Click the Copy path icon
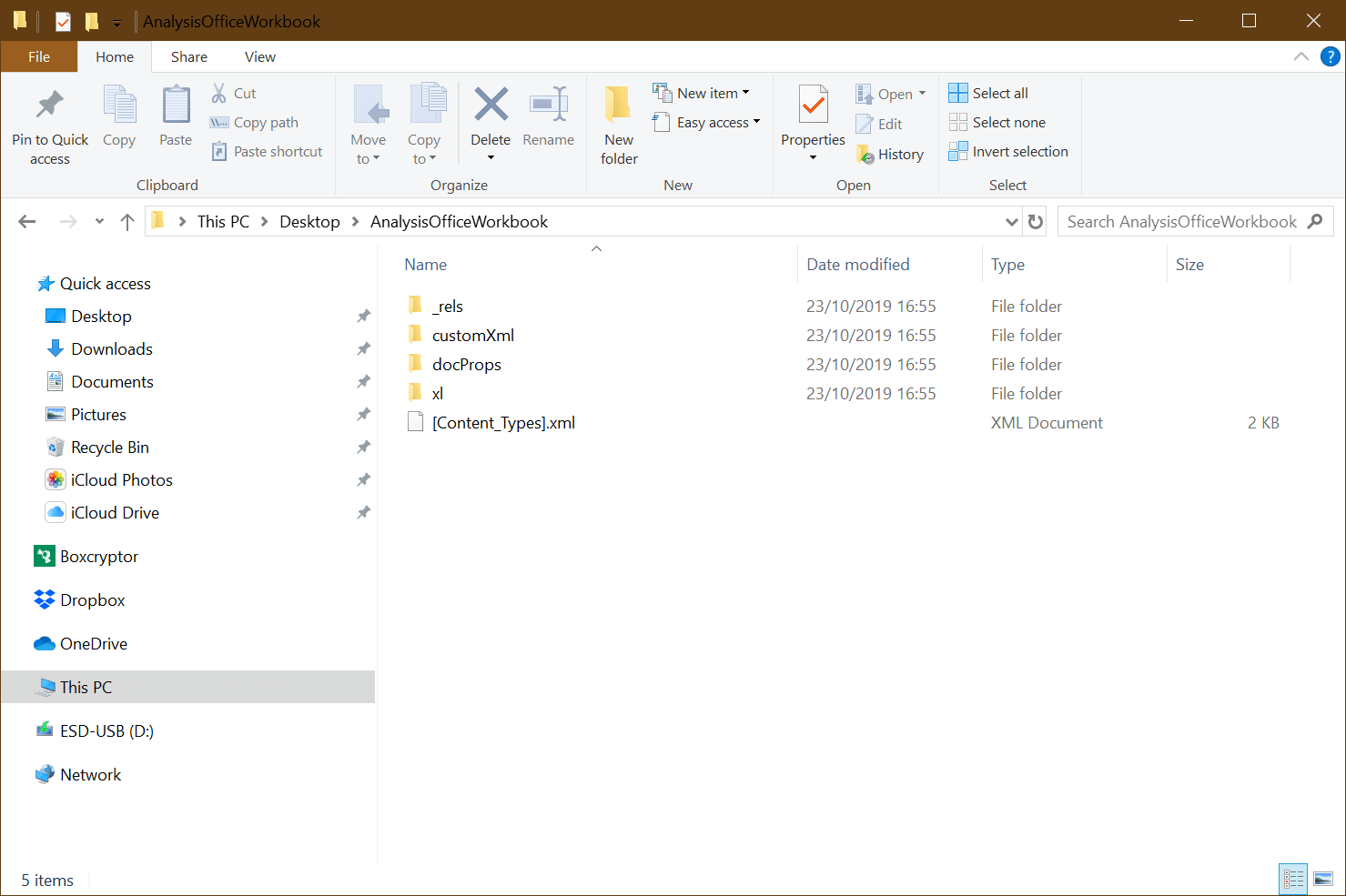The width and height of the screenshot is (1346, 896). click(219, 122)
